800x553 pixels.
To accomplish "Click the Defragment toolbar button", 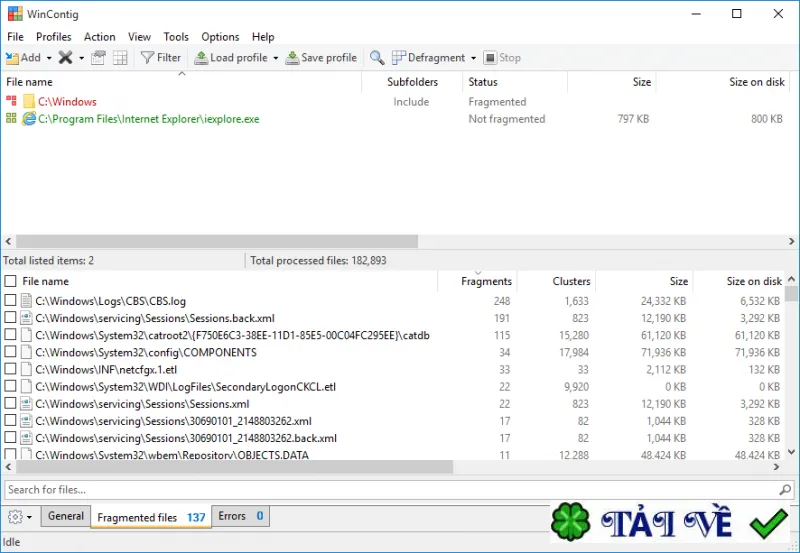I will pos(429,58).
